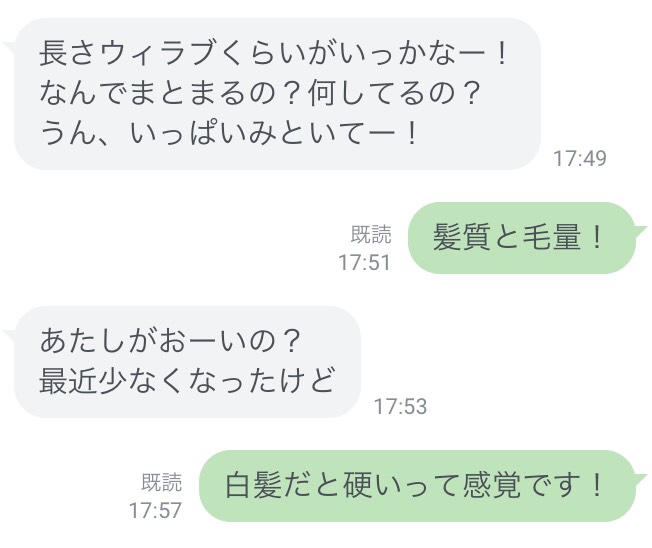This screenshot has height=548, width=652.
Task: Click the line "うん、いっぱいみといてー！"
Action: point(230,134)
